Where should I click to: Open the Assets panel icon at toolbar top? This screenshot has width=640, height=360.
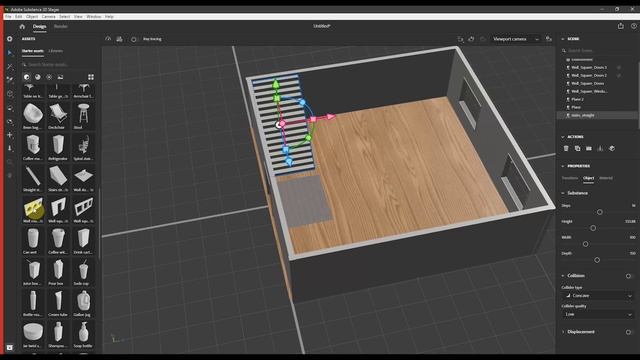[x=10, y=39]
